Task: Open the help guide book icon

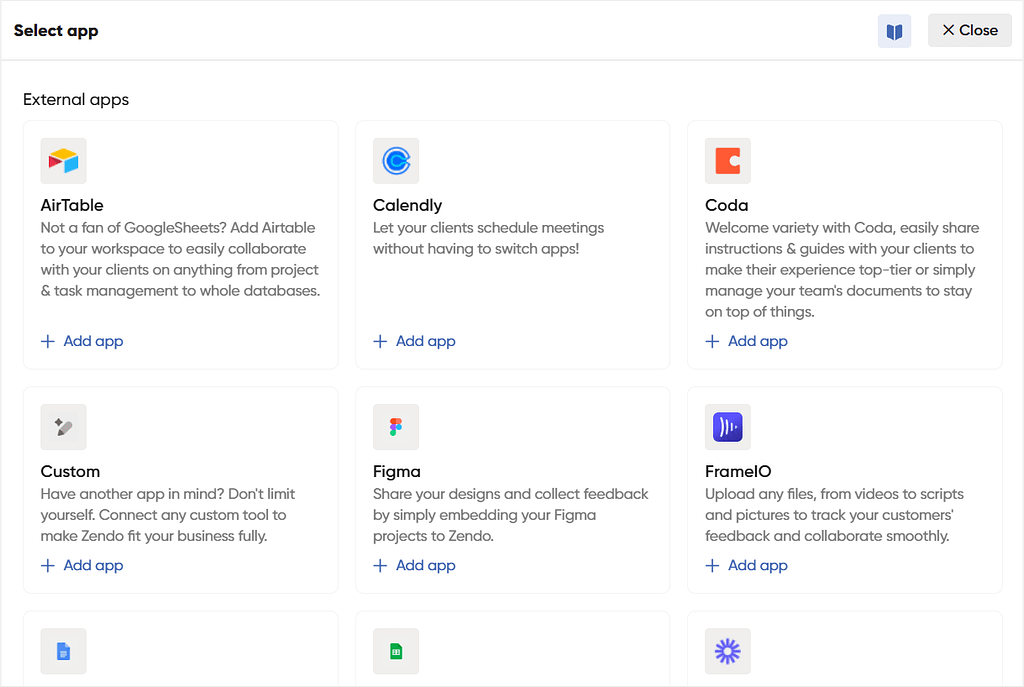Action: click(894, 31)
